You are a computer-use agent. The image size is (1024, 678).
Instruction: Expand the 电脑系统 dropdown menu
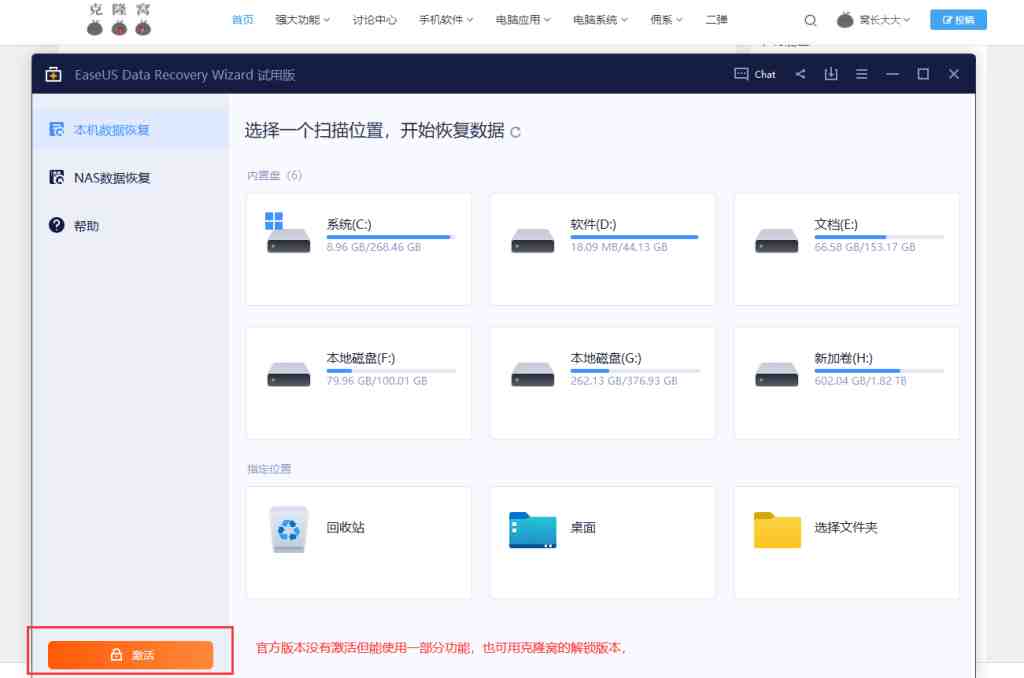point(600,20)
